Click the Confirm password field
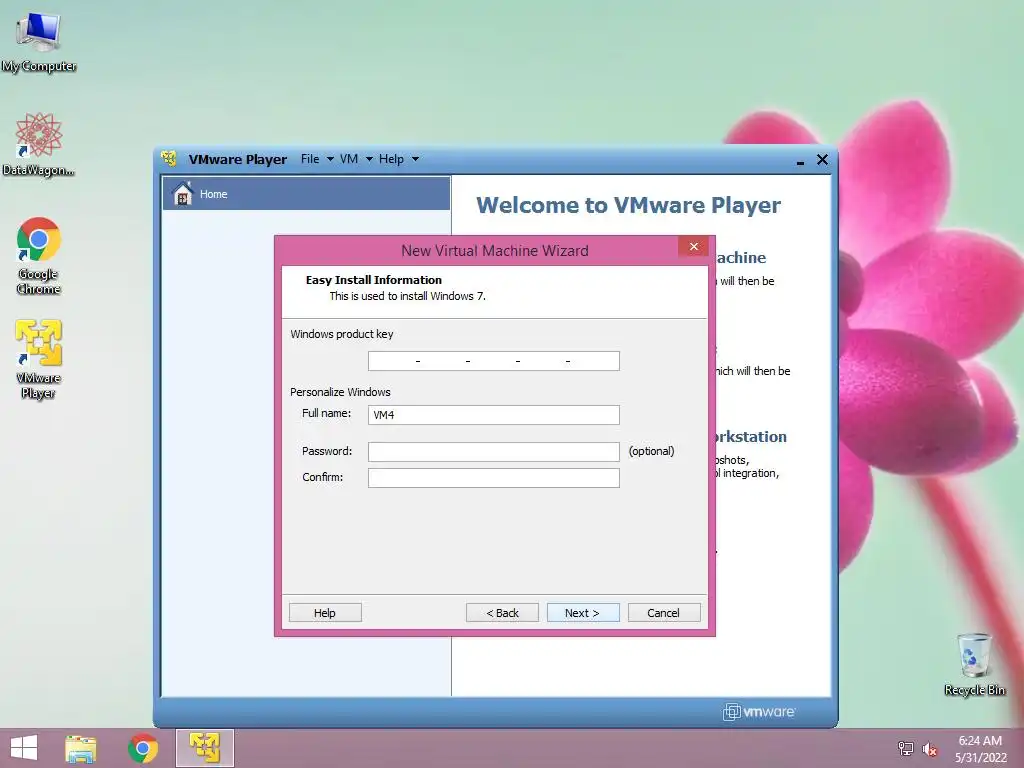The image size is (1024, 768). 494,477
